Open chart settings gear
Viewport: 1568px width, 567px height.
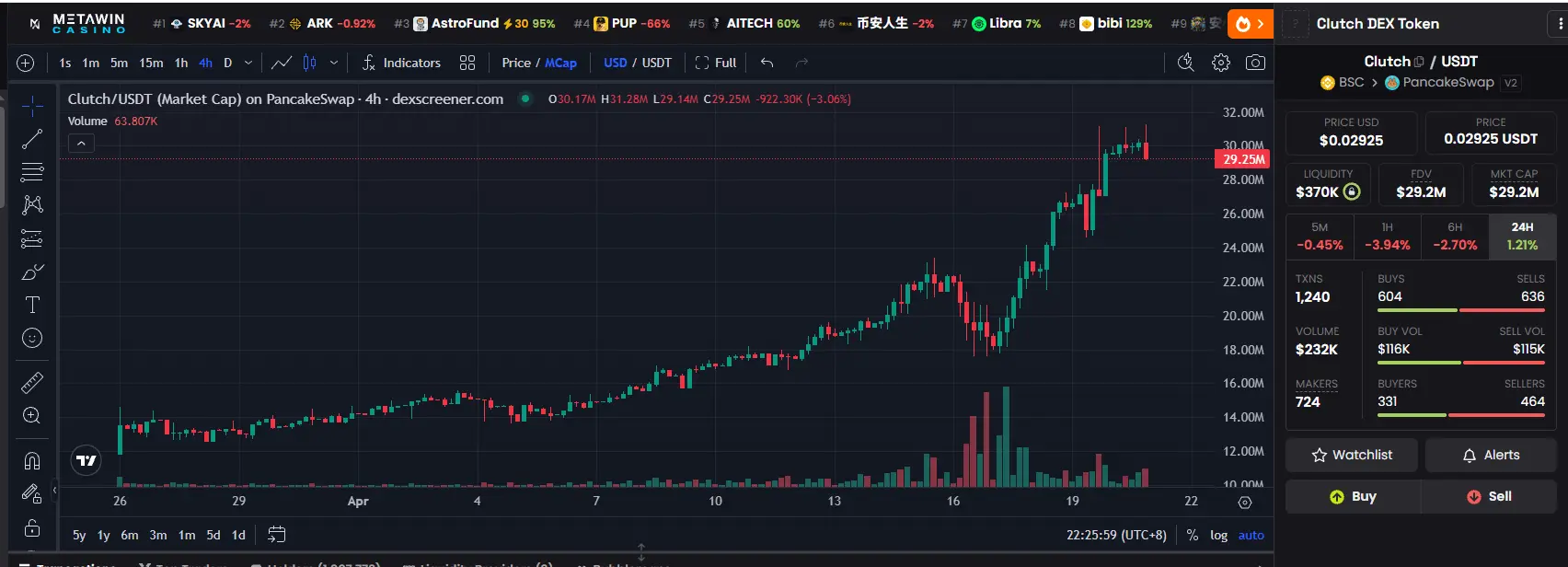tap(1221, 63)
